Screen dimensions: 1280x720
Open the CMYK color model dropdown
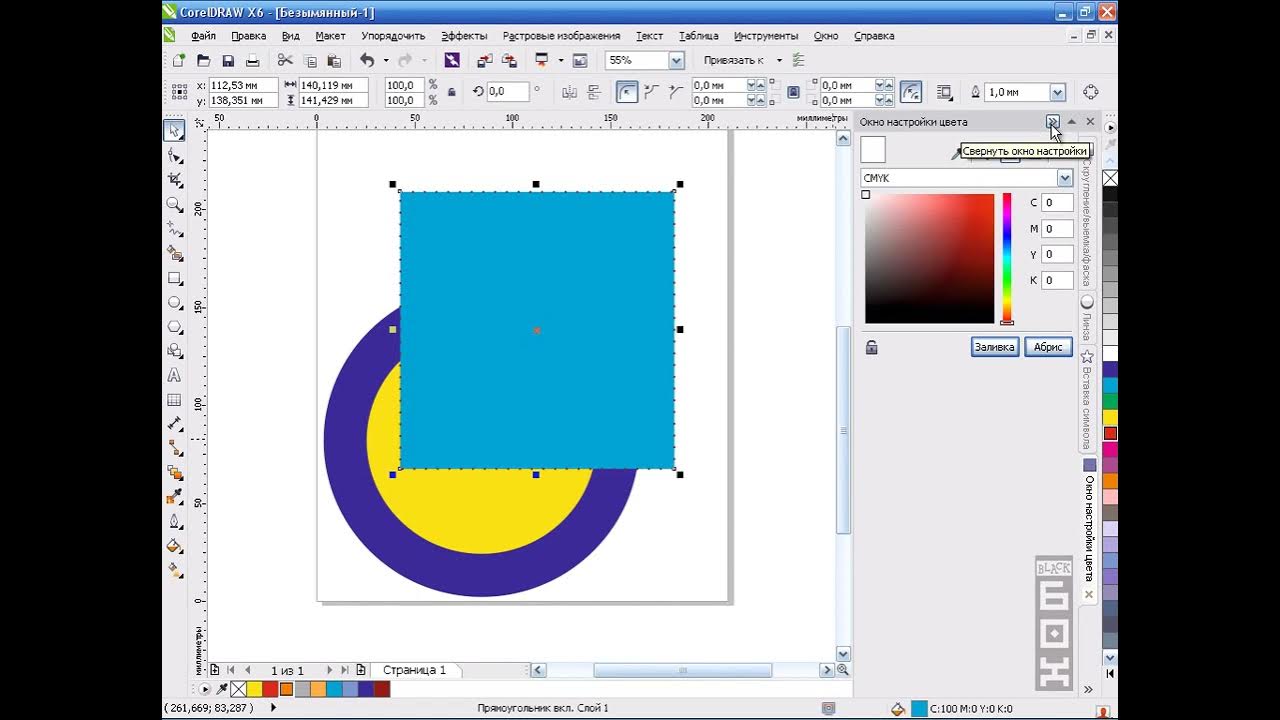1064,178
